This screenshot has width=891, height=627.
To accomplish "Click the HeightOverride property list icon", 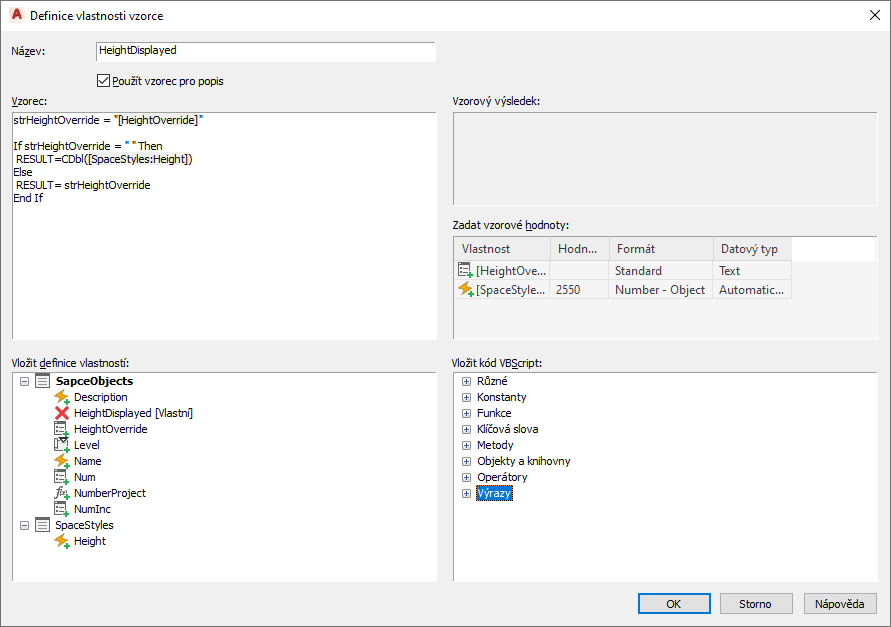I will [61, 429].
